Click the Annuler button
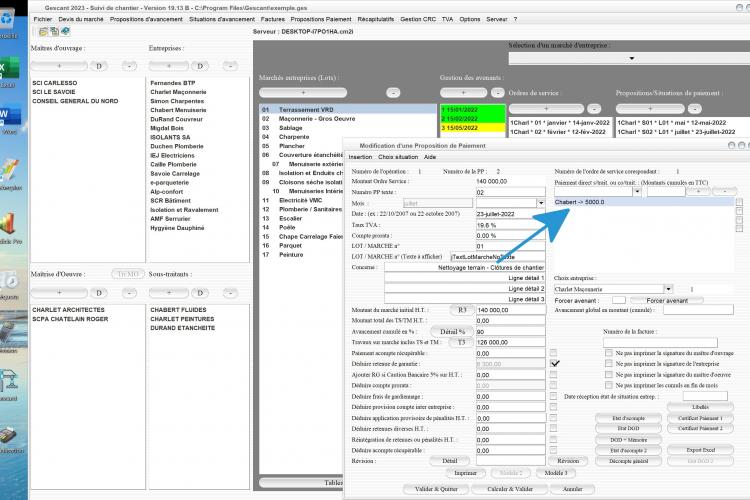750x500 pixels. coord(573,489)
